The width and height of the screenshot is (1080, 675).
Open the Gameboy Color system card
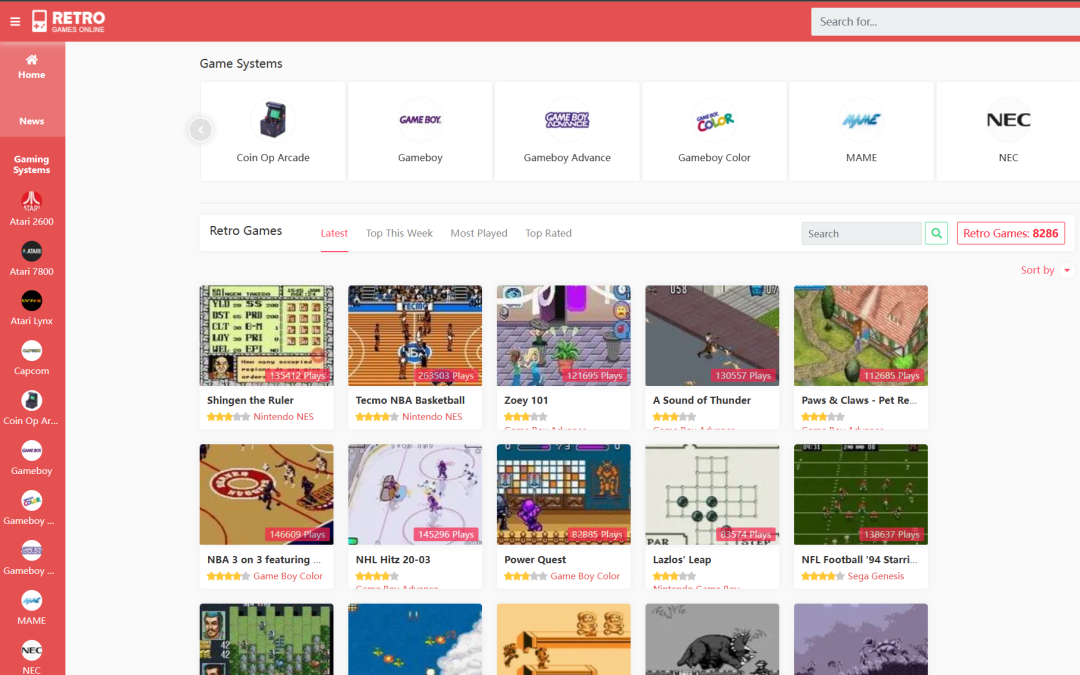pyautogui.click(x=714, y=132)
